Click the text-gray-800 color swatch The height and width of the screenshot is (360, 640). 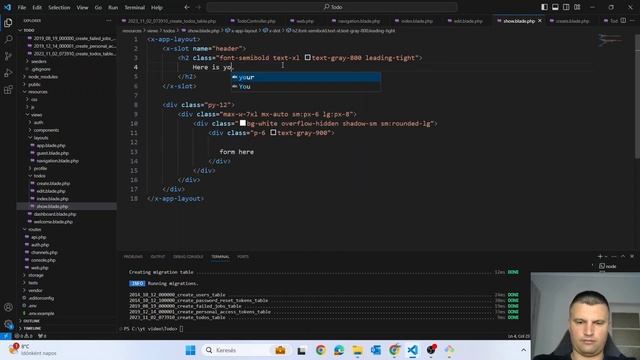pos(307,58)
